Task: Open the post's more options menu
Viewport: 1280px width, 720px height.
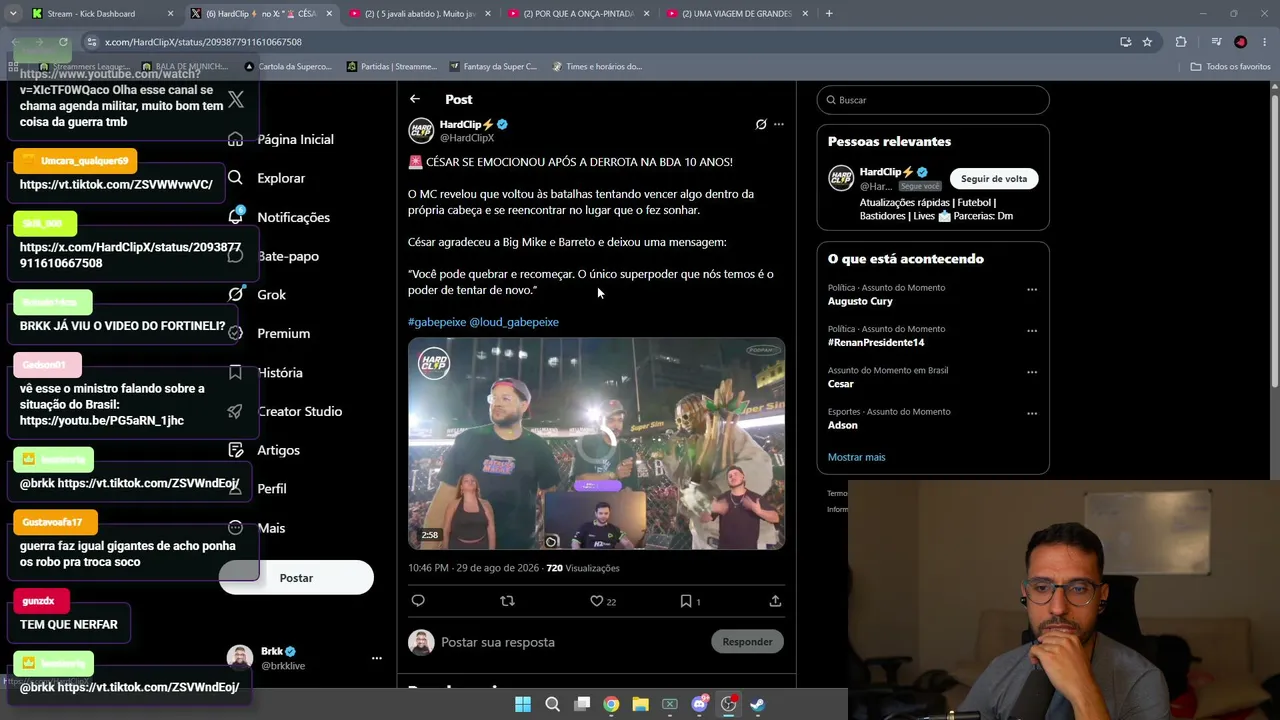Action: (779, 125)
